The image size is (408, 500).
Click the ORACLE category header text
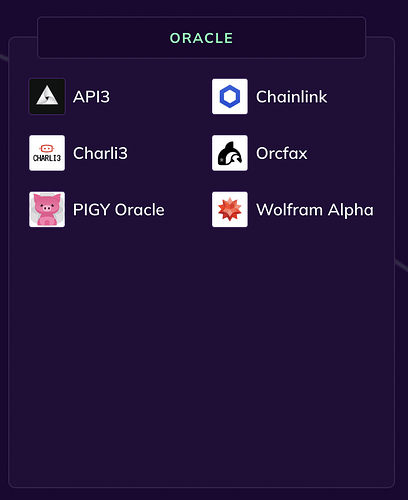click(202, 38)
